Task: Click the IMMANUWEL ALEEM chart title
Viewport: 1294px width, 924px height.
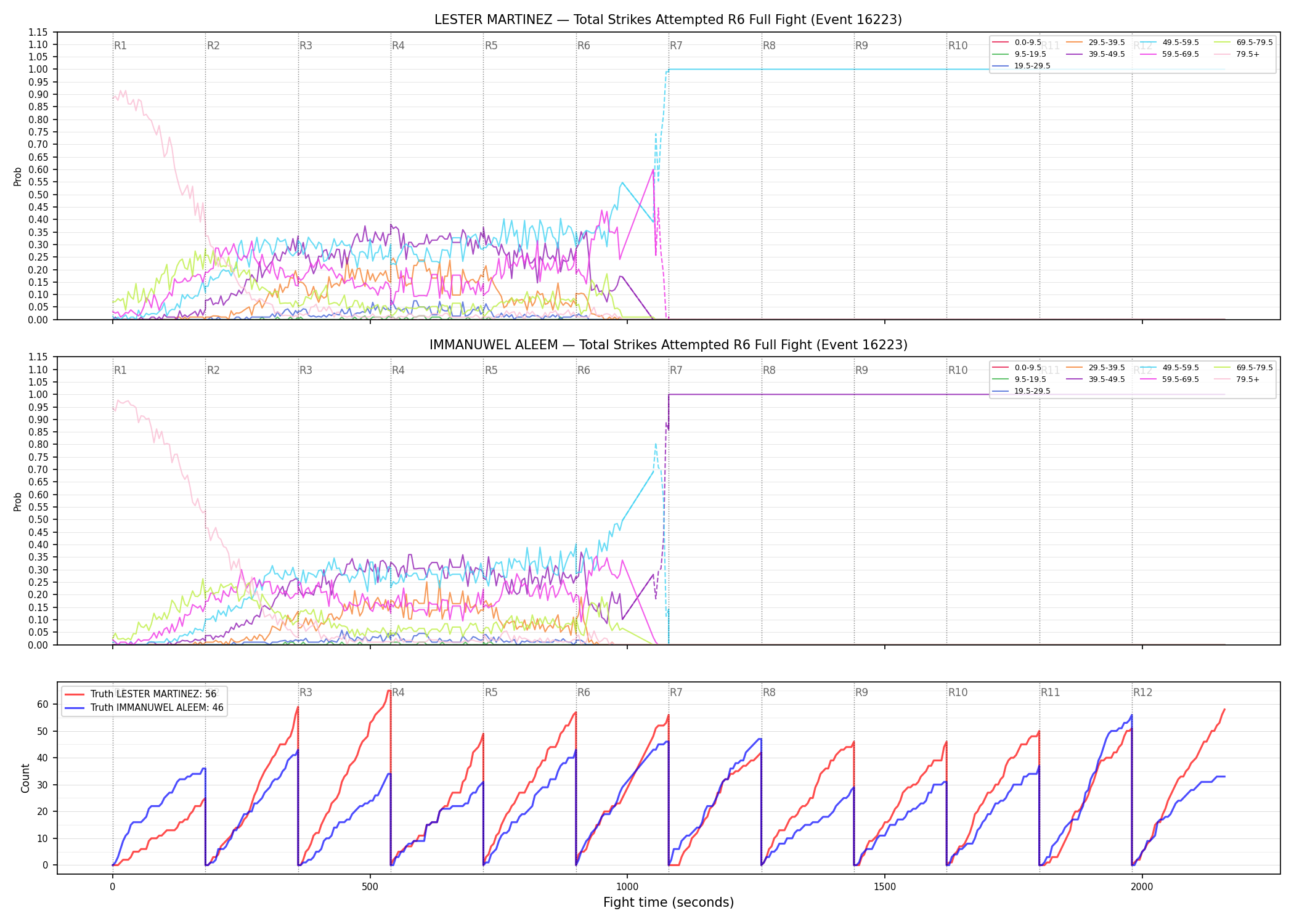Action: pyautogui.click(x=668, y=345)
